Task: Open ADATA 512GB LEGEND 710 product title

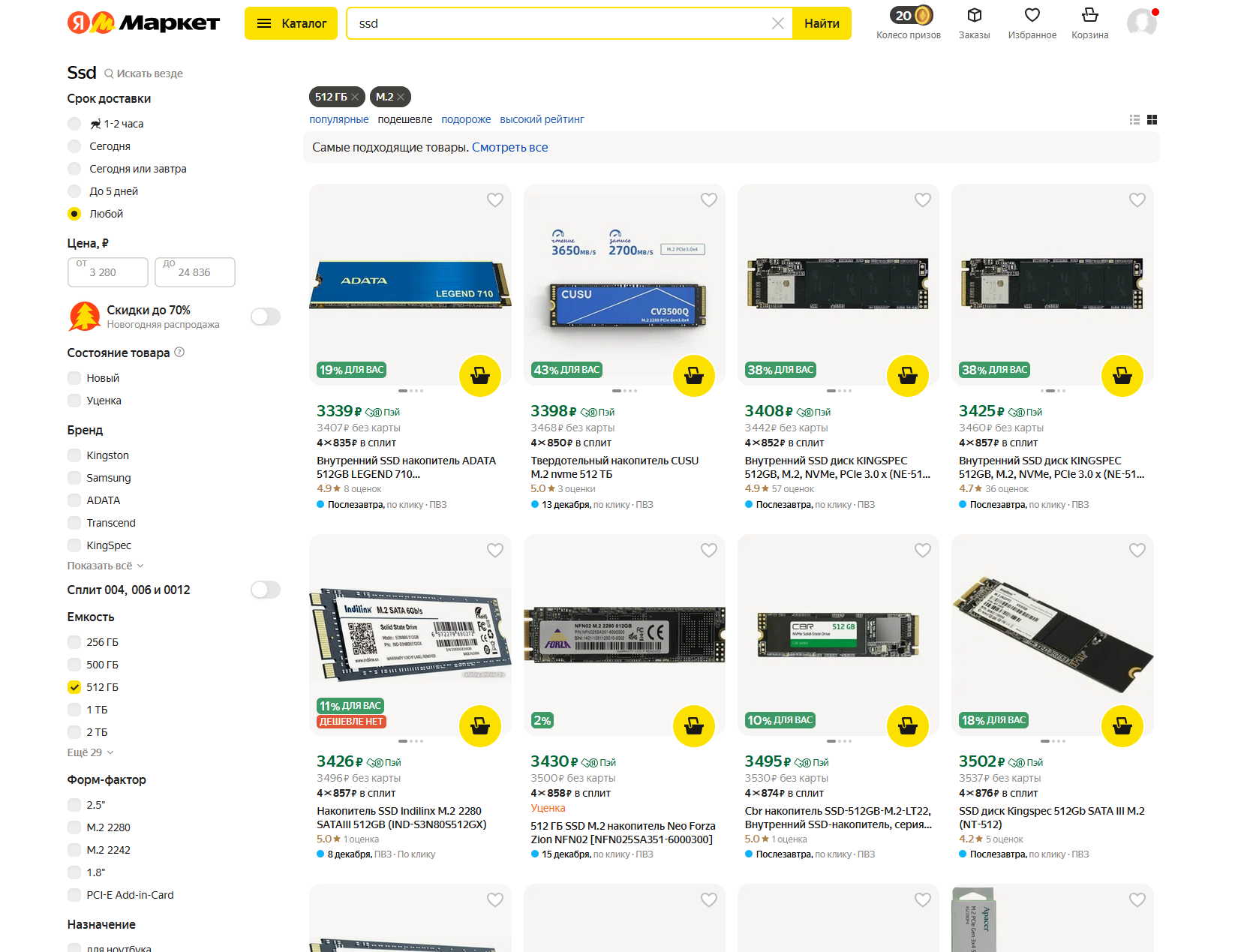Action: 406,467
